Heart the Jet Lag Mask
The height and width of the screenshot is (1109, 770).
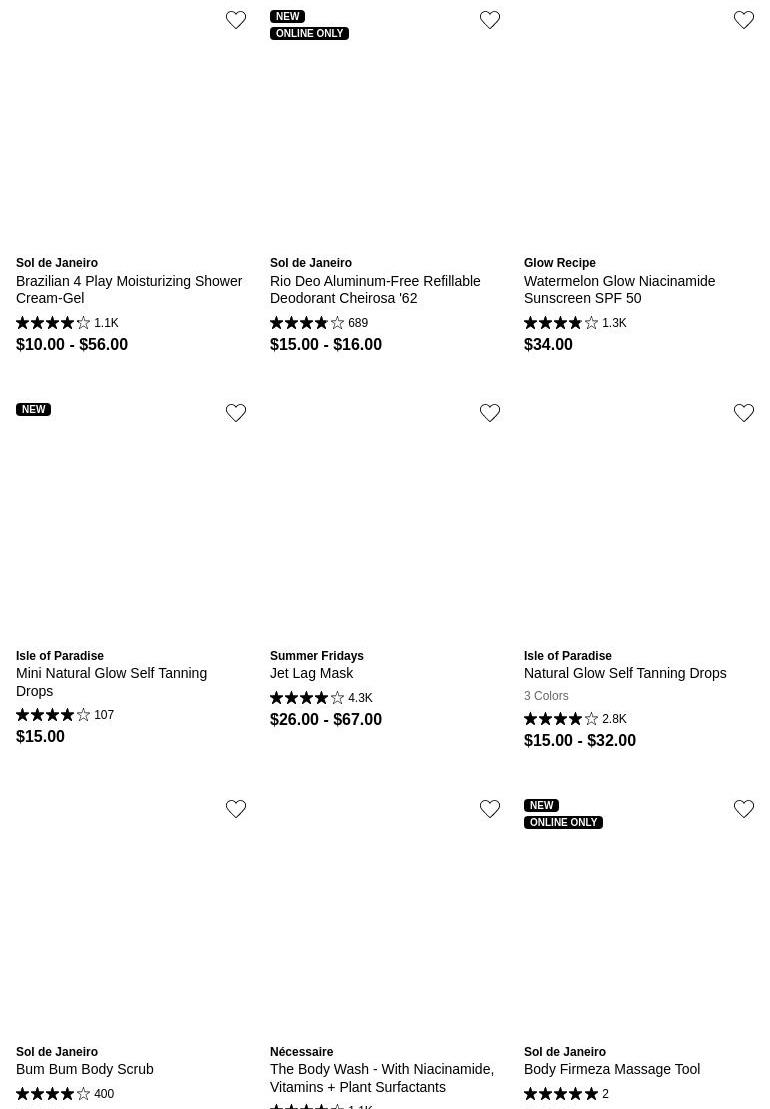[490, 413]
